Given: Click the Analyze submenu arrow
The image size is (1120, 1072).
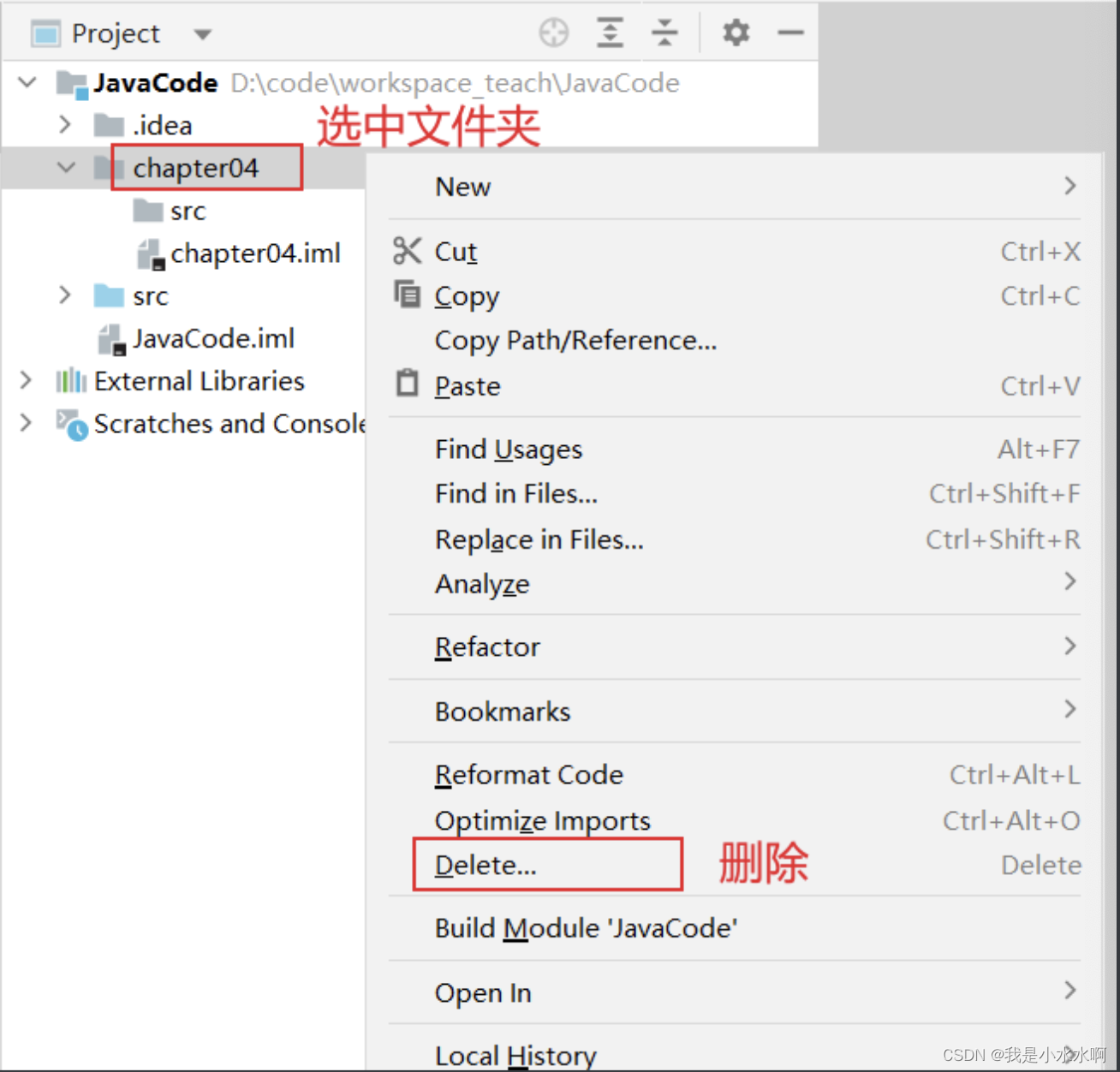Looking at the screenshot, I should pyautogui.click(x=1070, y=581).
